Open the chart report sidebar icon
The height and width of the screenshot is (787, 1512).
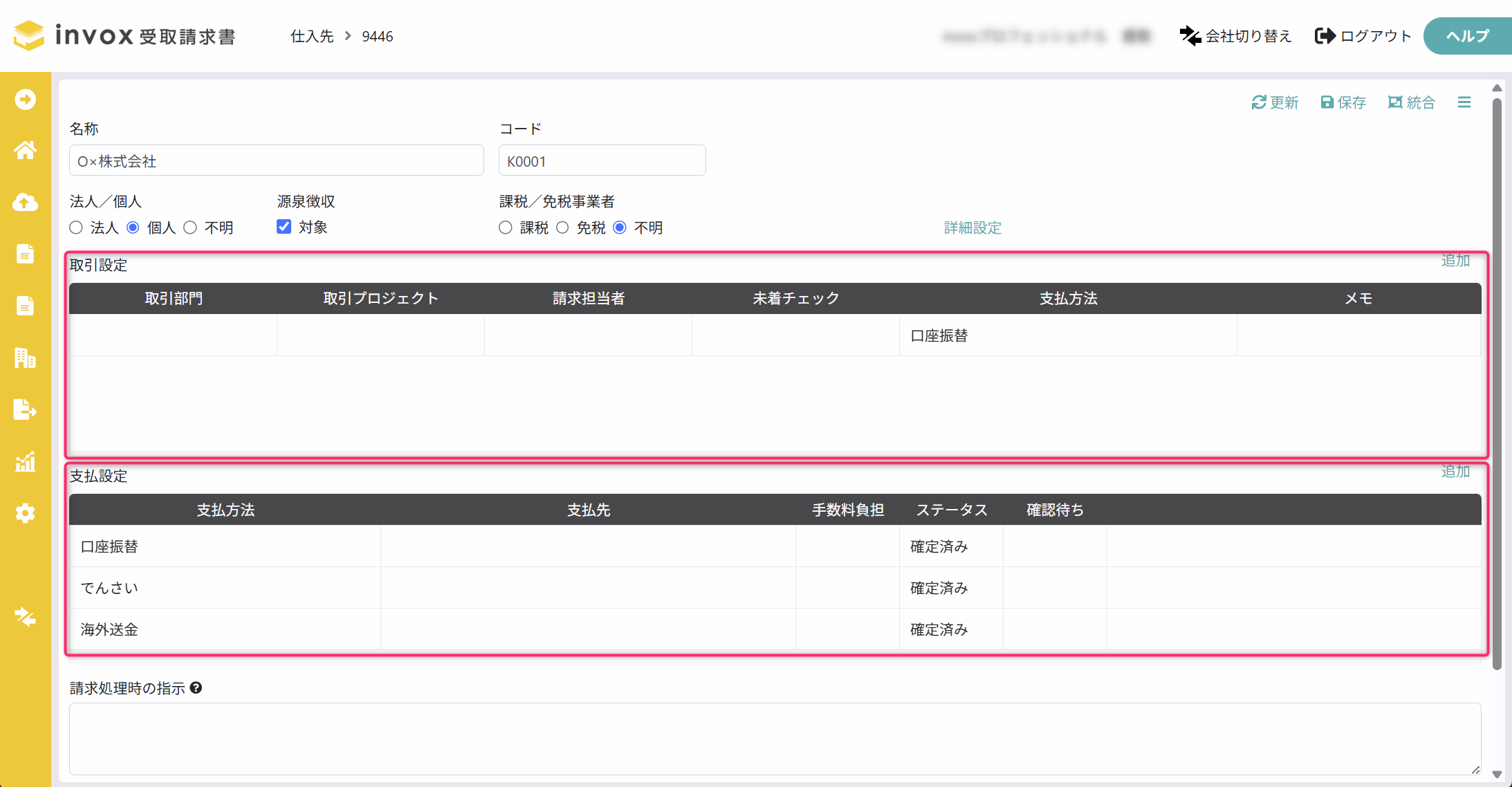click(x=25, y=461)
